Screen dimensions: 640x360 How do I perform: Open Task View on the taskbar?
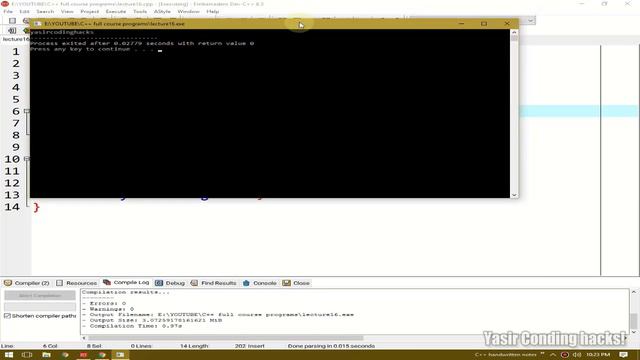click(x=27, y=355)
